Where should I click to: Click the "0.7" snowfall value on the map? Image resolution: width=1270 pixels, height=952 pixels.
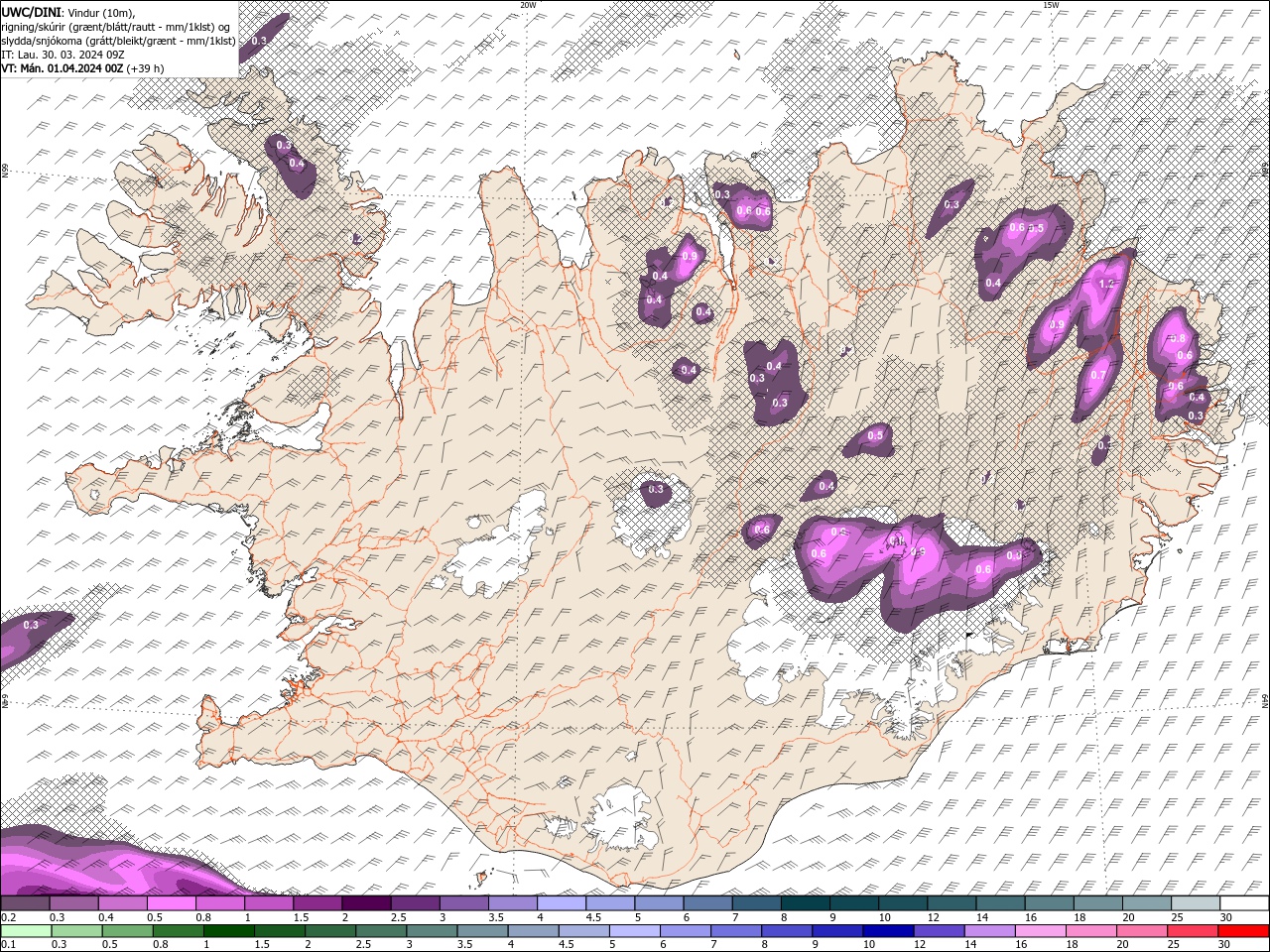(1097, 375)
